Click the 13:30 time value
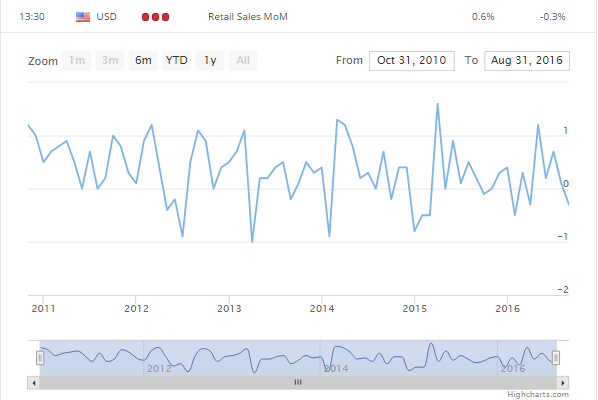 pos(32,17)
